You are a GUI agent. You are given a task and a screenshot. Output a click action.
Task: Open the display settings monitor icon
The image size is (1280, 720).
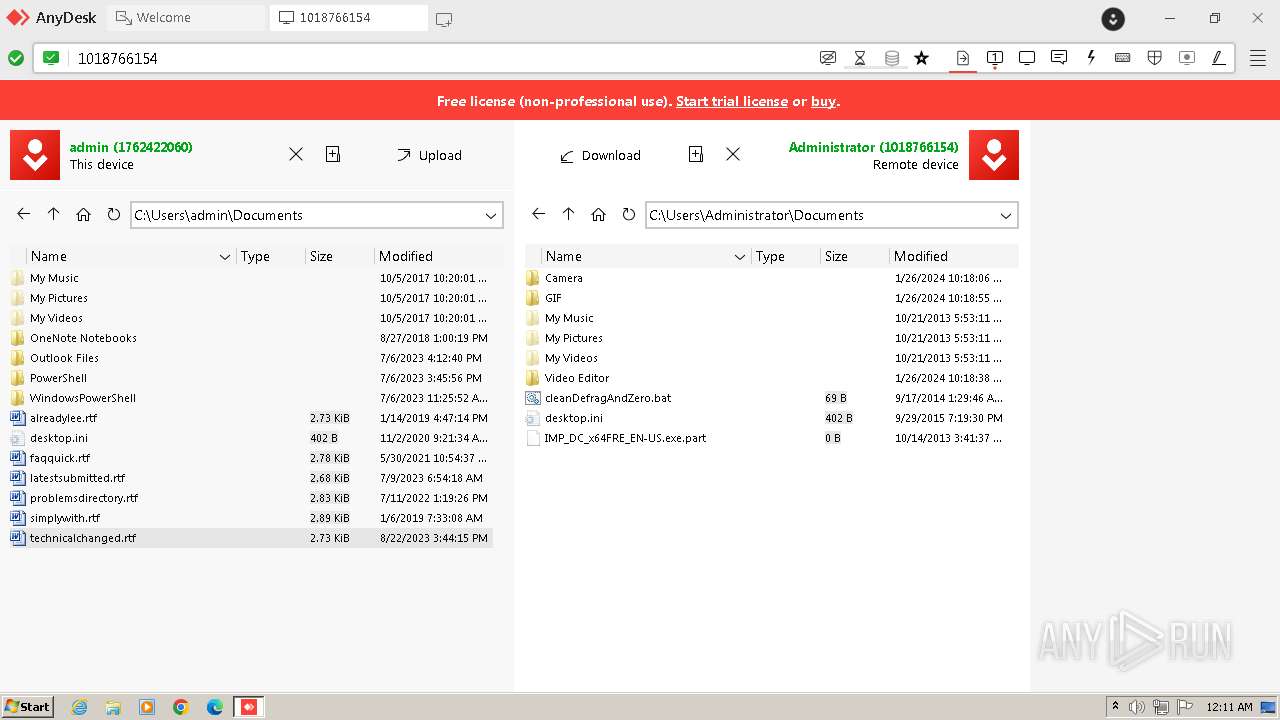click(1027, 58)
